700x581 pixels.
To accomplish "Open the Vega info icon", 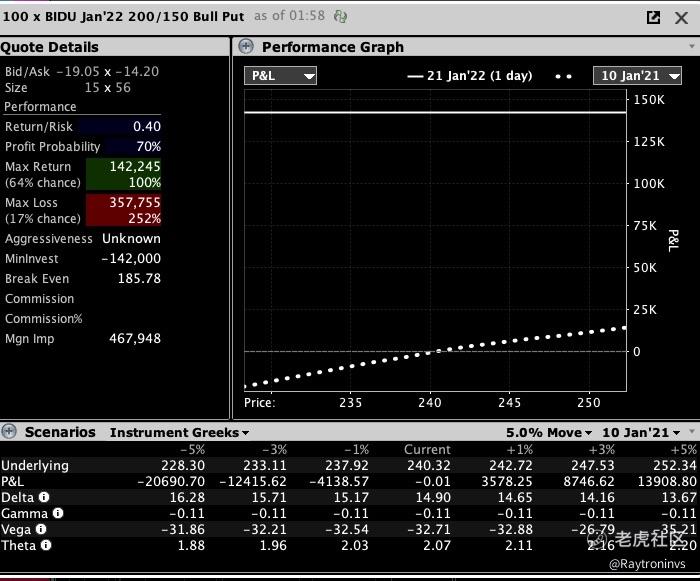I will [41, 529].
